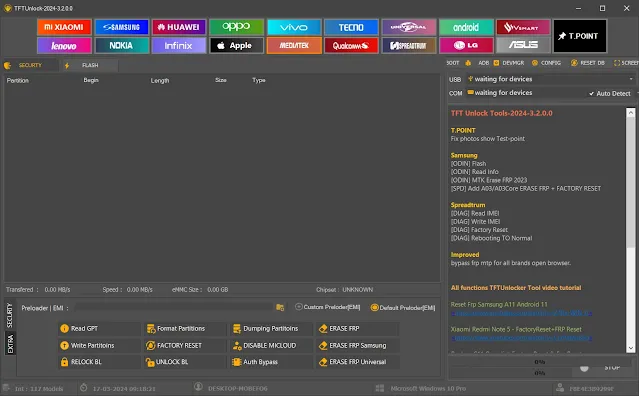
Task: Select the Android brand tile
Action: [466, 27]
